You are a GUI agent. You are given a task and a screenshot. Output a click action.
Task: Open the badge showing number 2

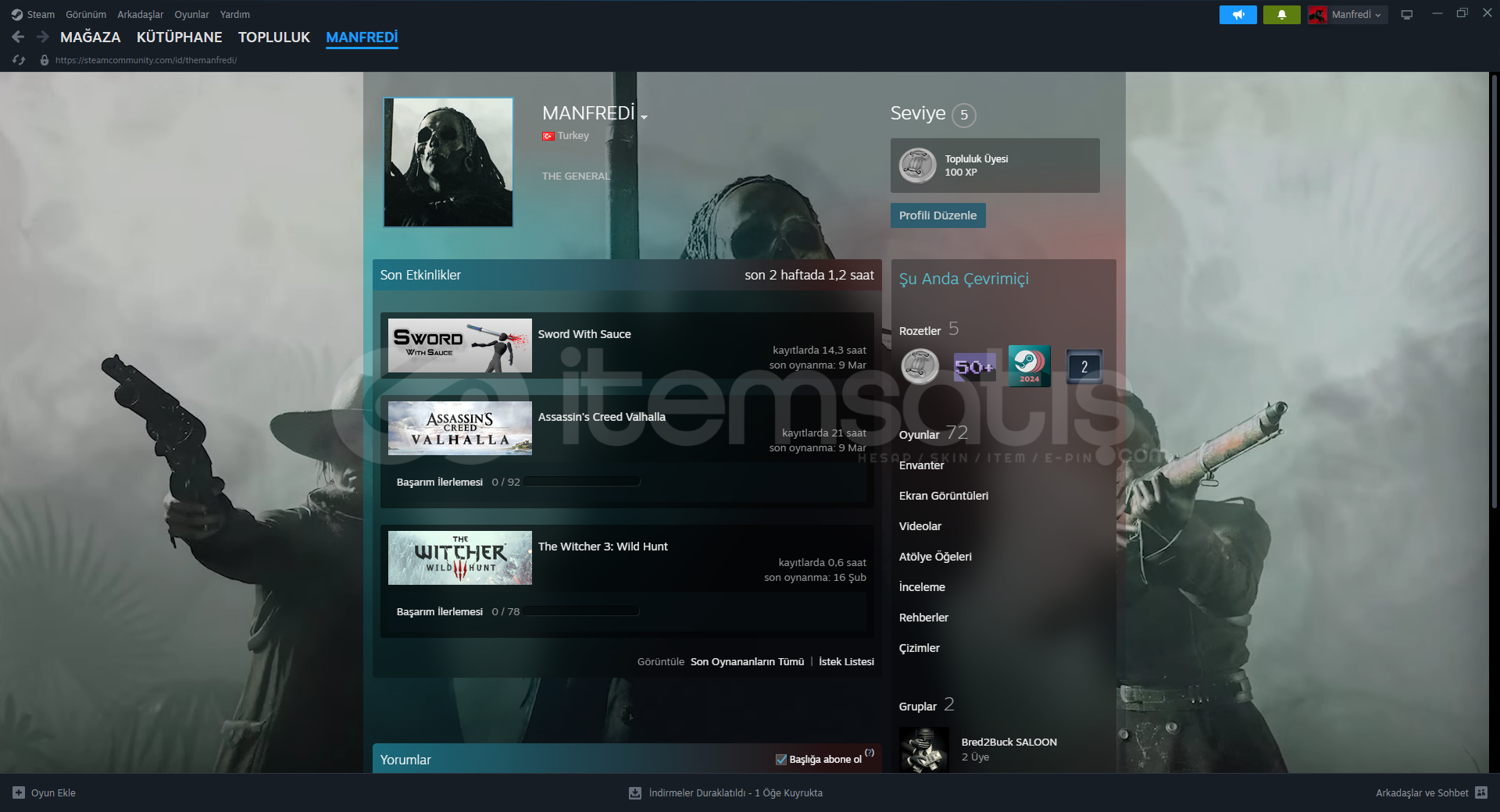click(x=1084, y=366)
